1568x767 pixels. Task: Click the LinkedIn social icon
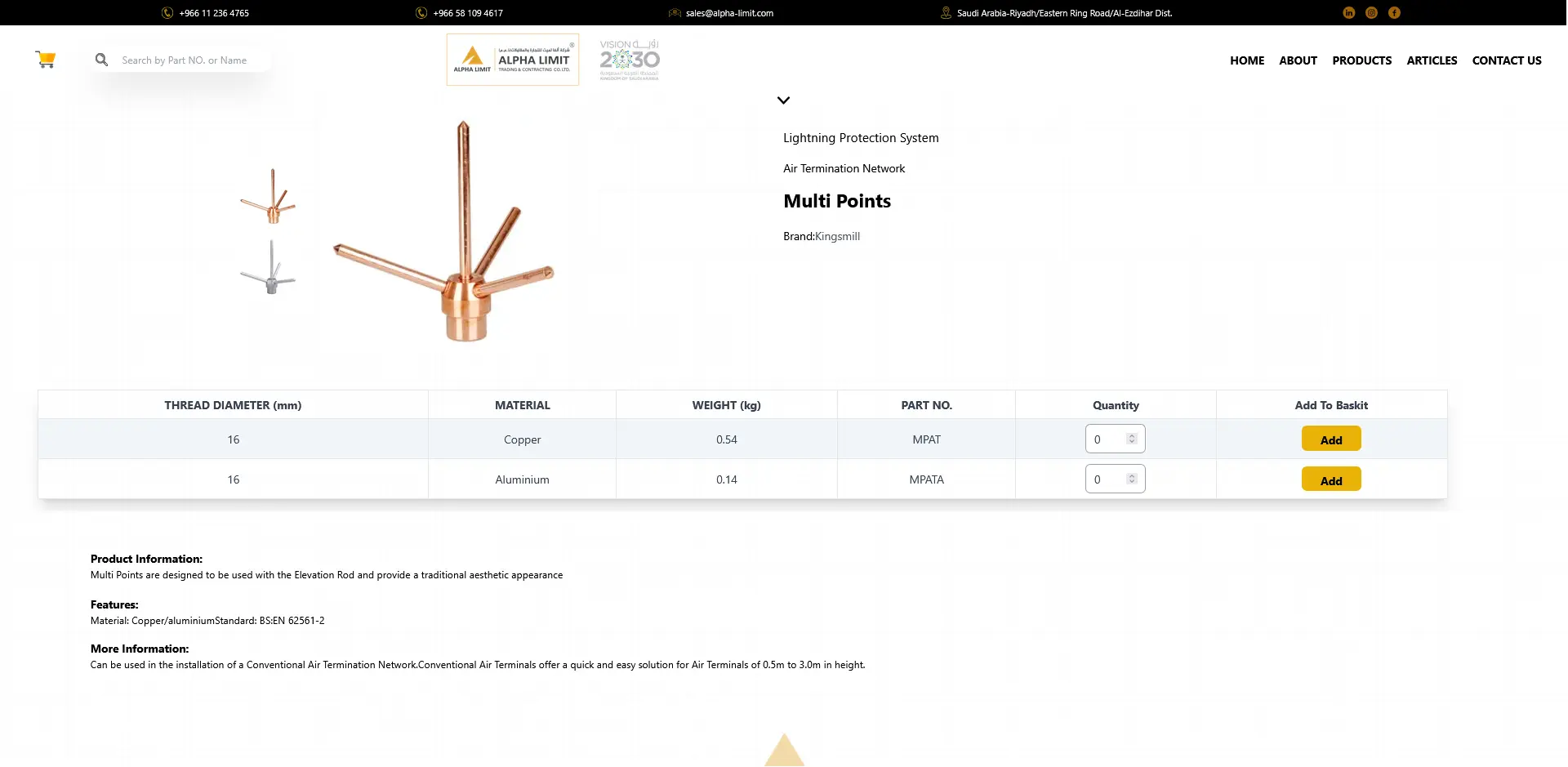[1349, 12]
